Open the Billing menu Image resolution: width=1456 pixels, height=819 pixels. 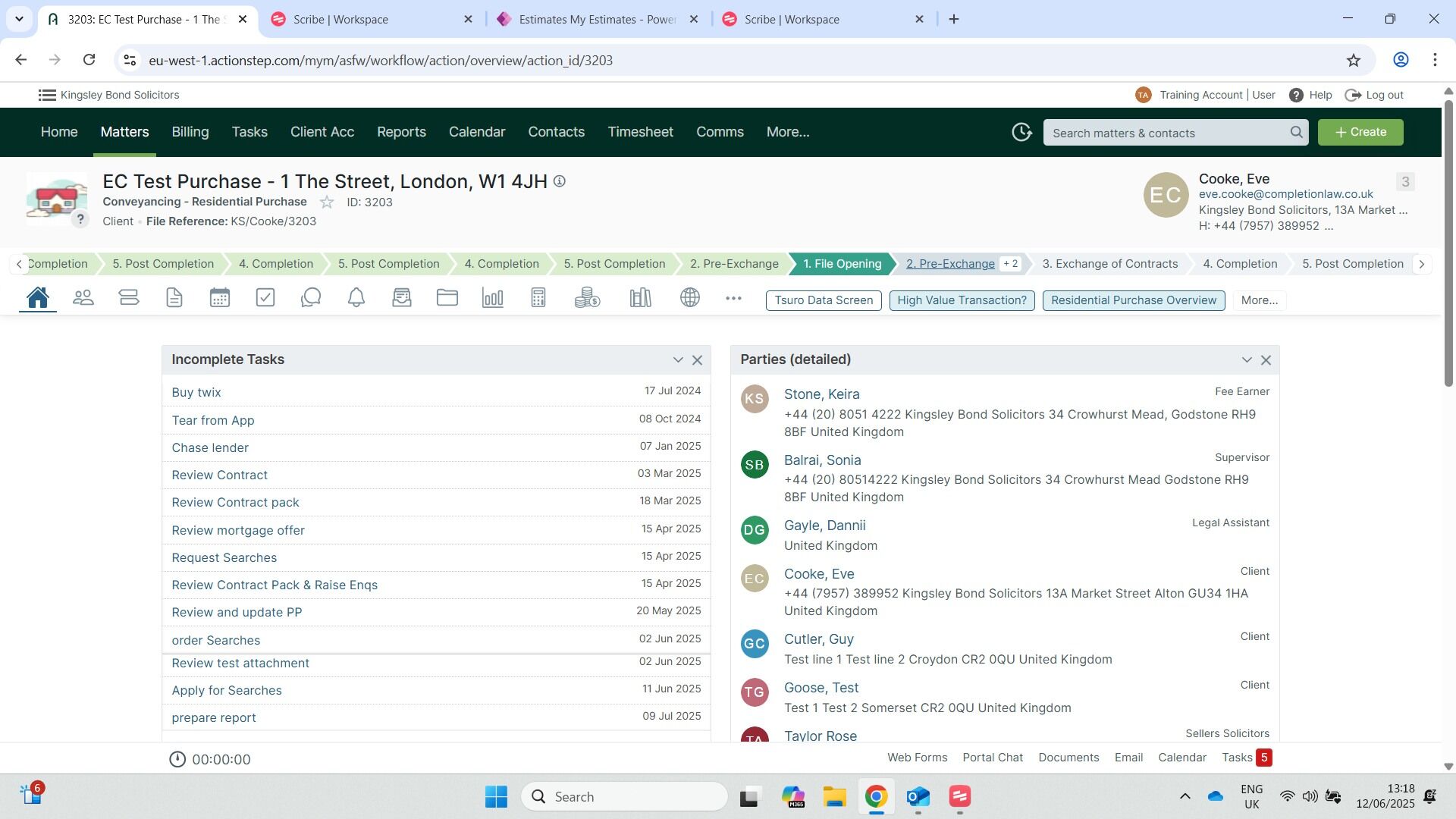click(x=190, y=132)
